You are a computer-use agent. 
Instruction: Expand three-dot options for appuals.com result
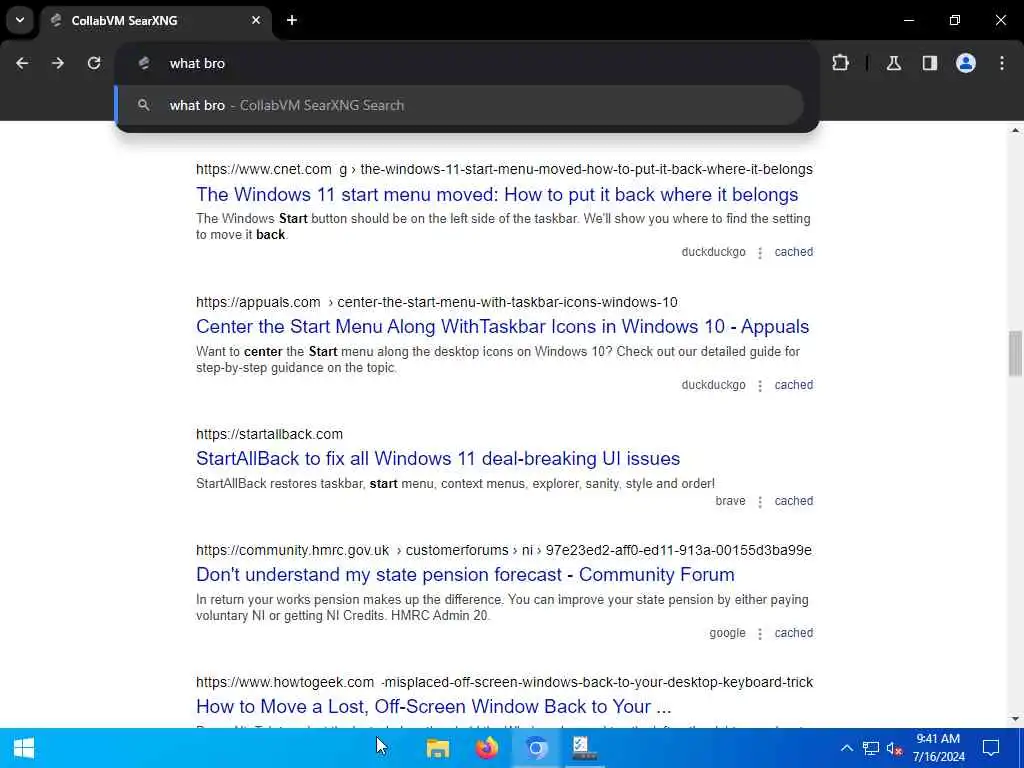click(760, 386)
